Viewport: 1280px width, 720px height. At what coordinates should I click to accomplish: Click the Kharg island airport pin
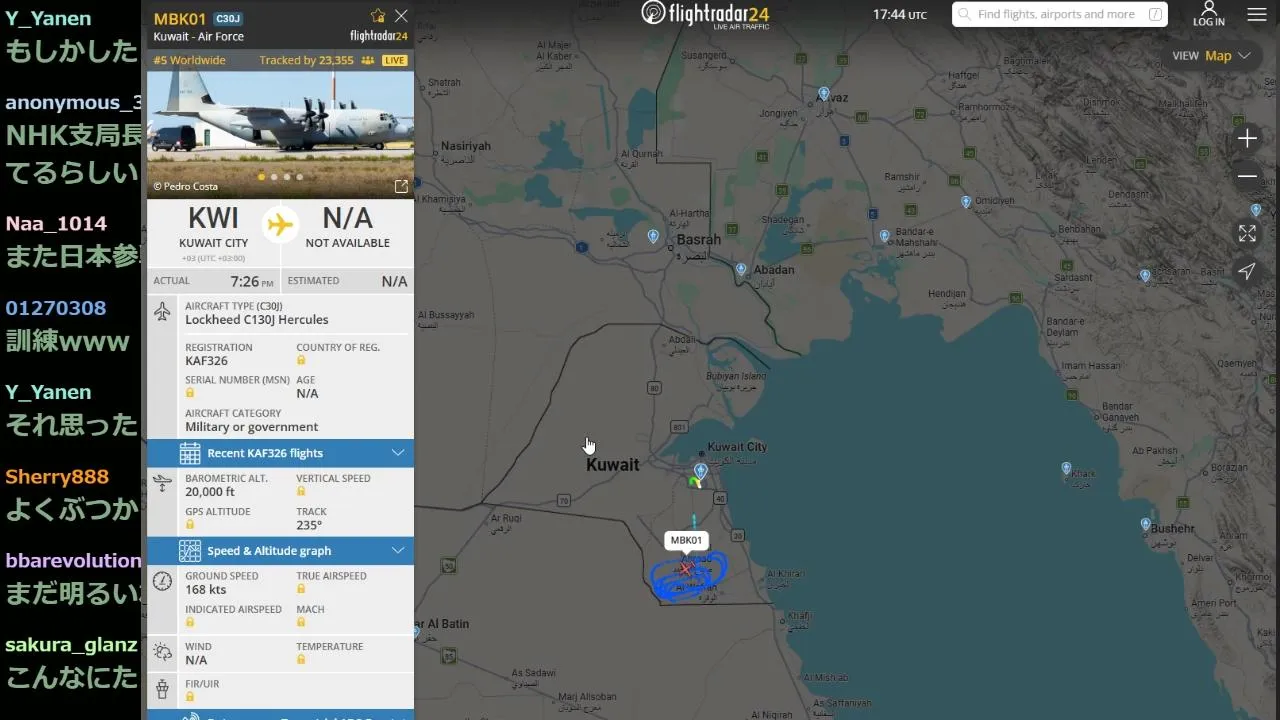[1066, 468]
